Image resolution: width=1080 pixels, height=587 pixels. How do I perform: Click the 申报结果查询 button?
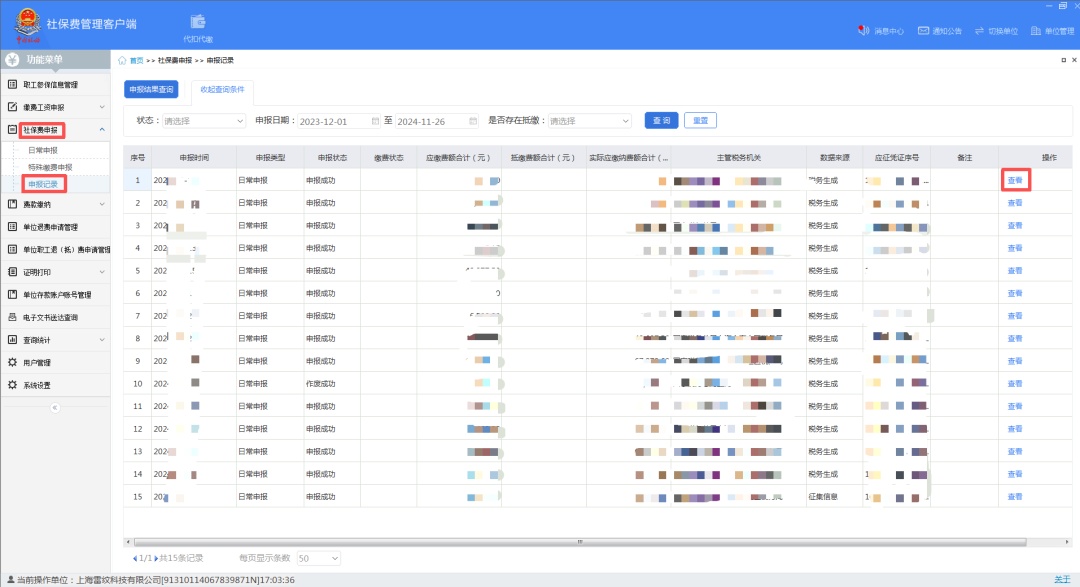click(151, 90)
